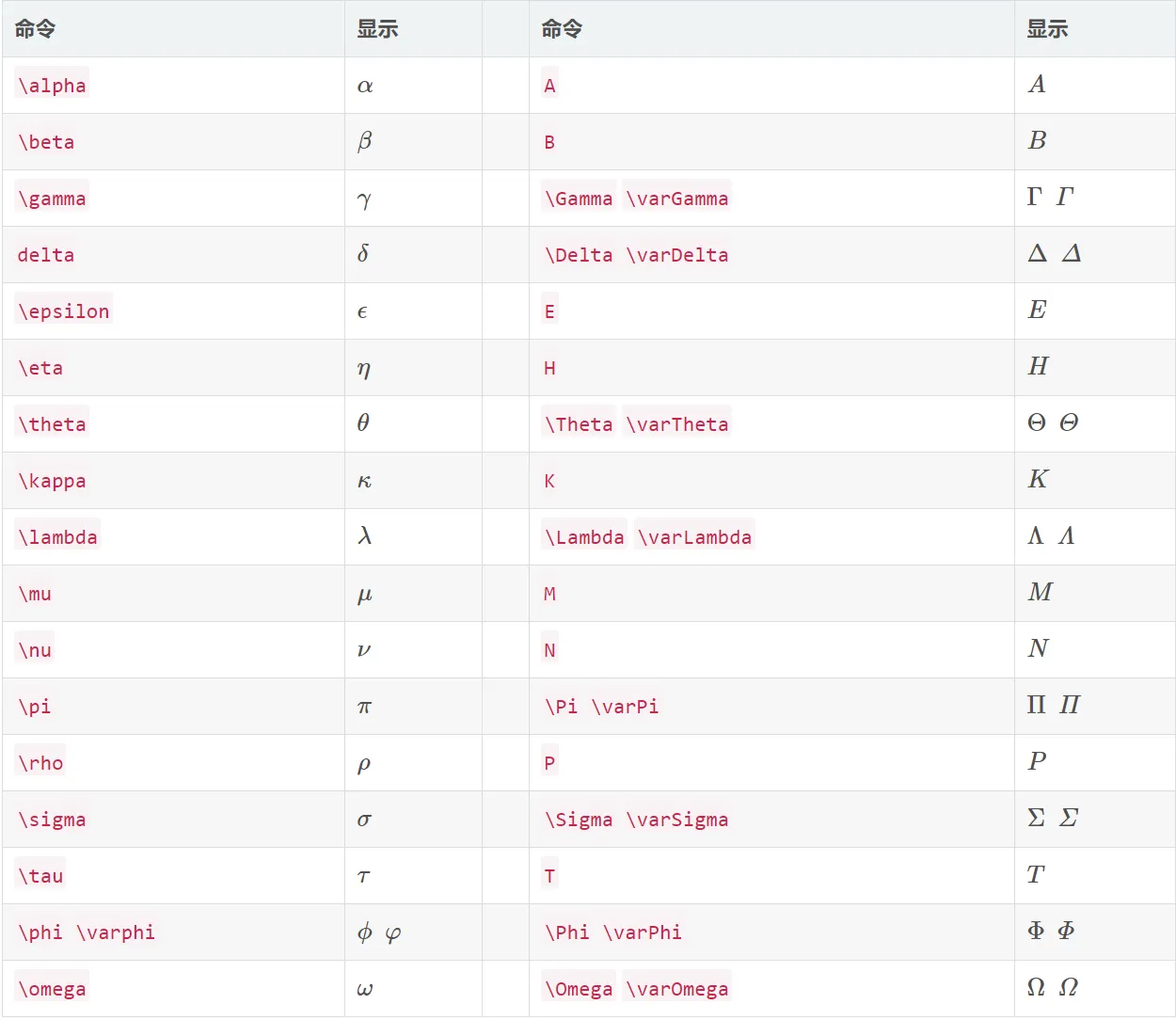Click the \varOmega code snippet
Image resolution: width=1176 pixels, height=1020 pixels.
click(x=677, y=989)
